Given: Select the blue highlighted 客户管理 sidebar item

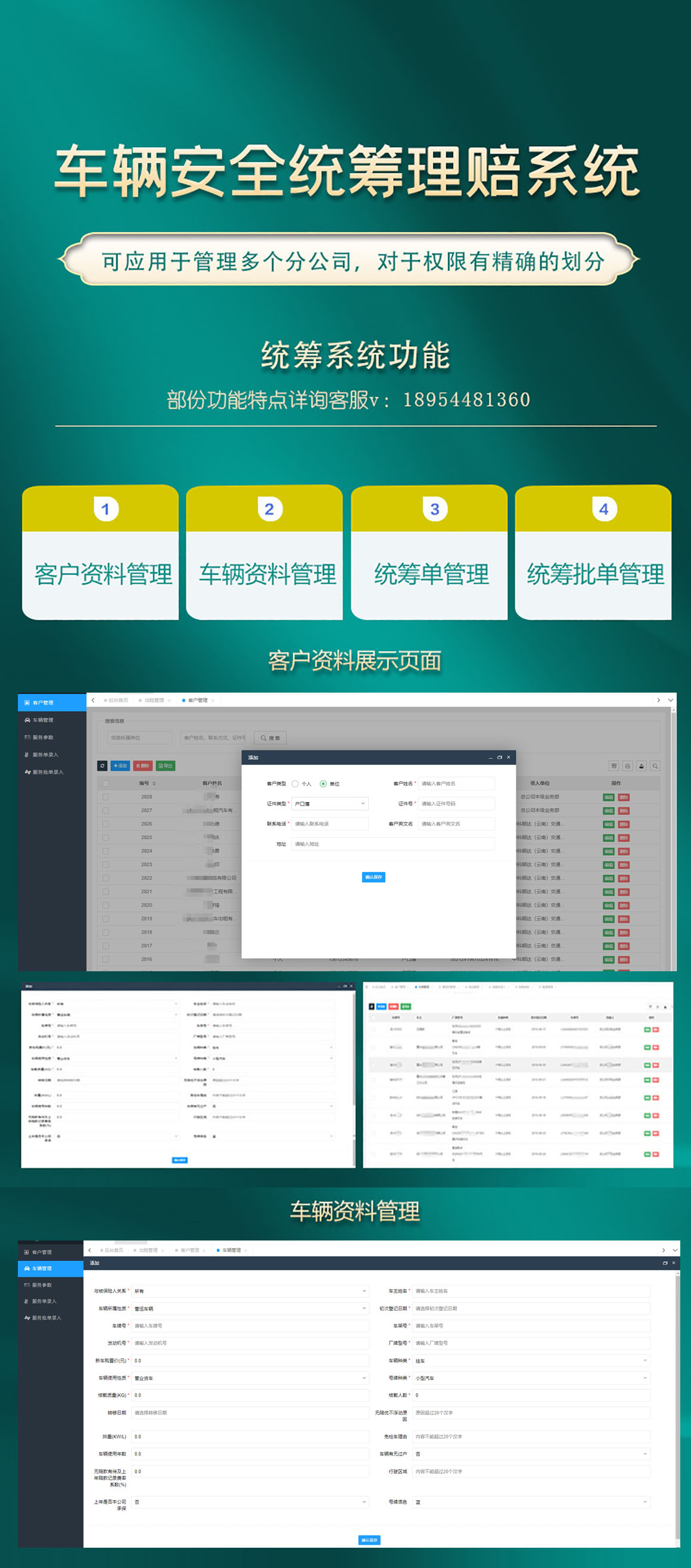Looking at the screenshot, I should click(x=52, y=703).
